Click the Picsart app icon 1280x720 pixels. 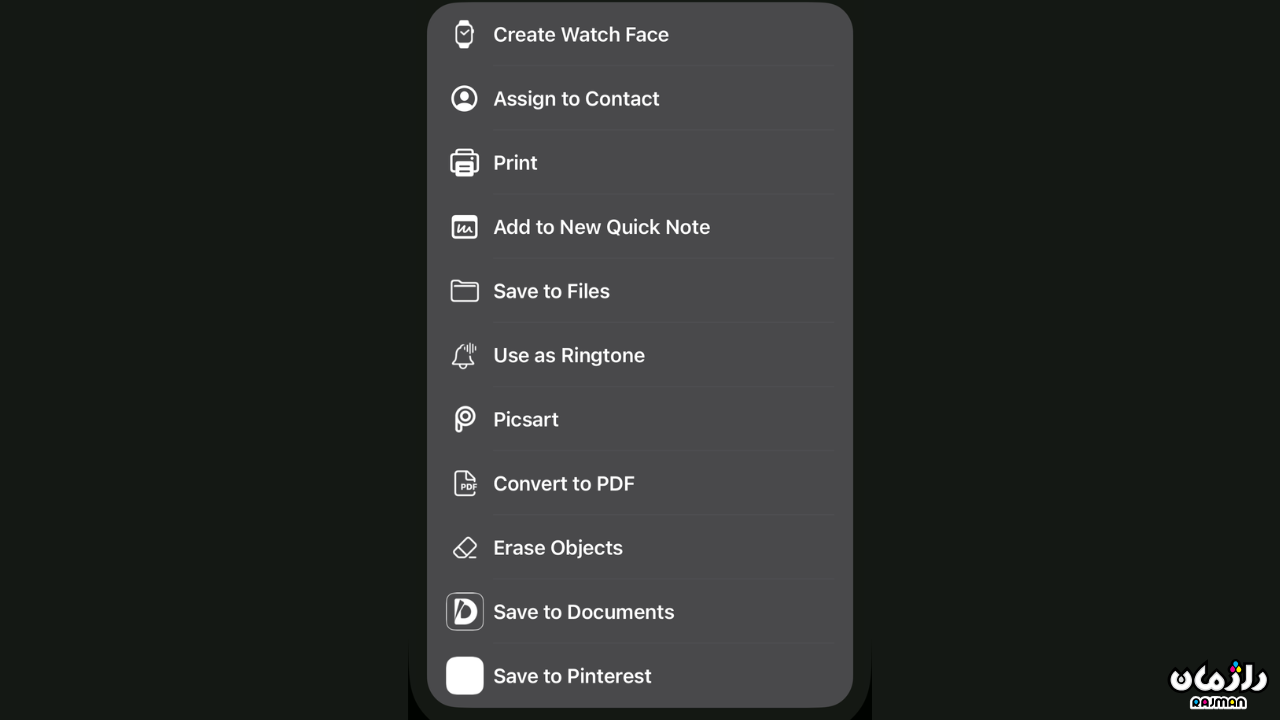click(464, 419)
